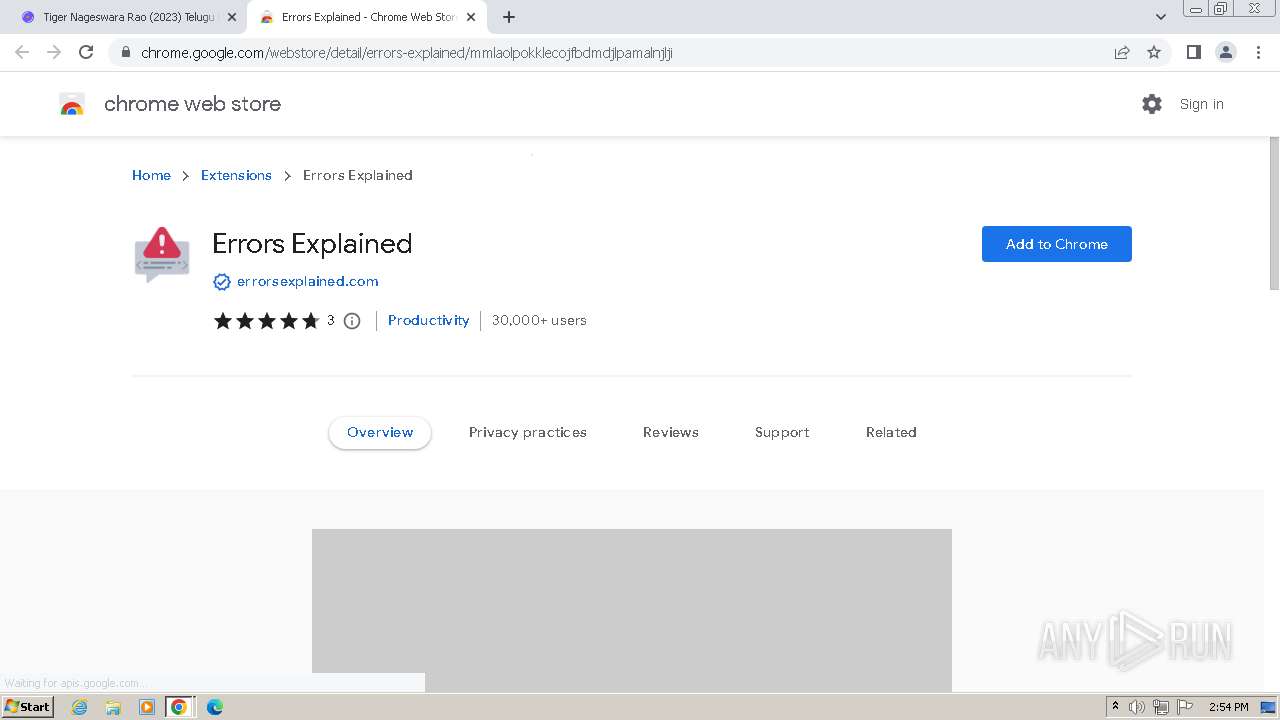Screen dimensions: 1280x720
Task: Go to Home breadcrumb
Action: [x=151, y=175]
